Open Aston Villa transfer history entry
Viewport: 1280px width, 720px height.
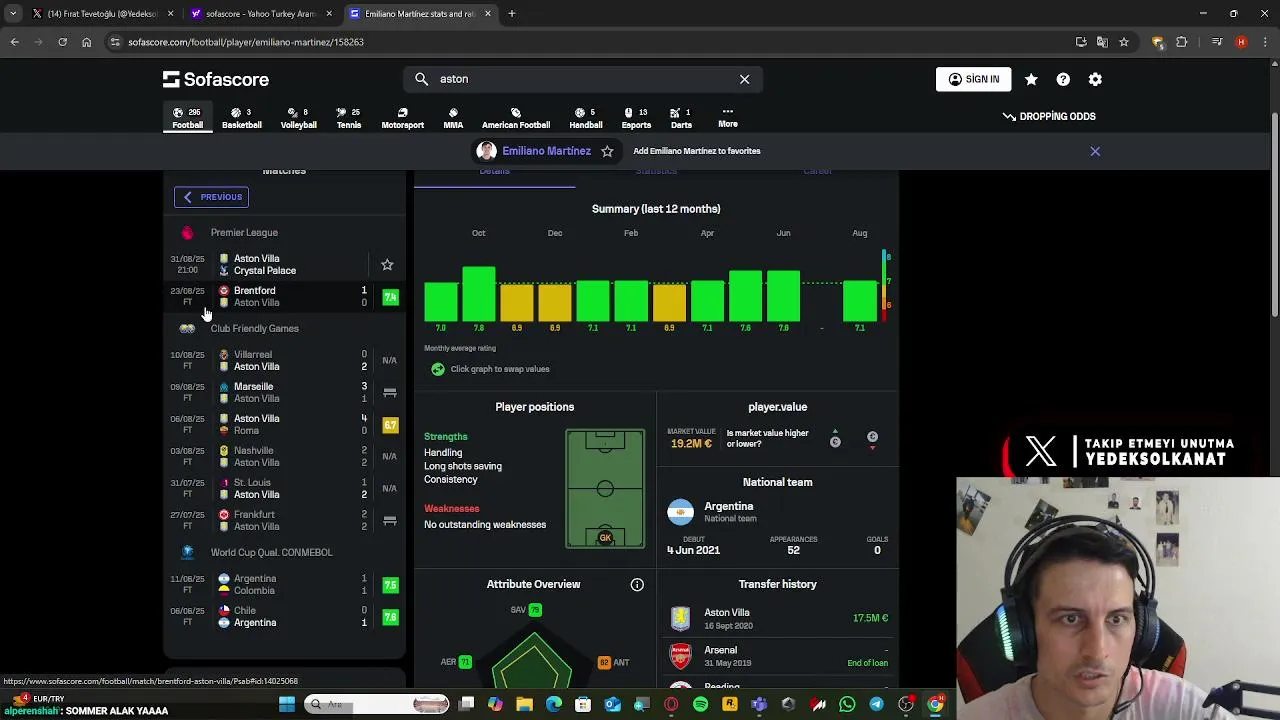pos(777,618)
